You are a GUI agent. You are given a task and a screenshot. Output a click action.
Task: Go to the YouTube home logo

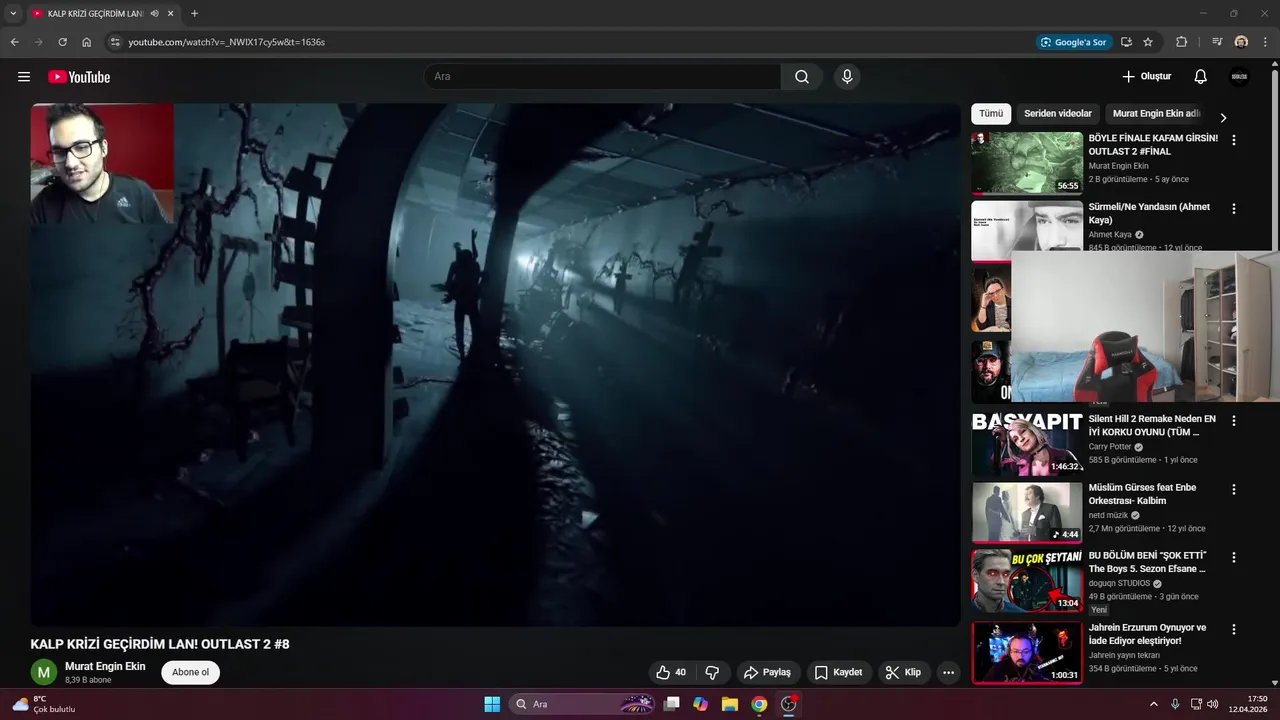coord(79,77)
